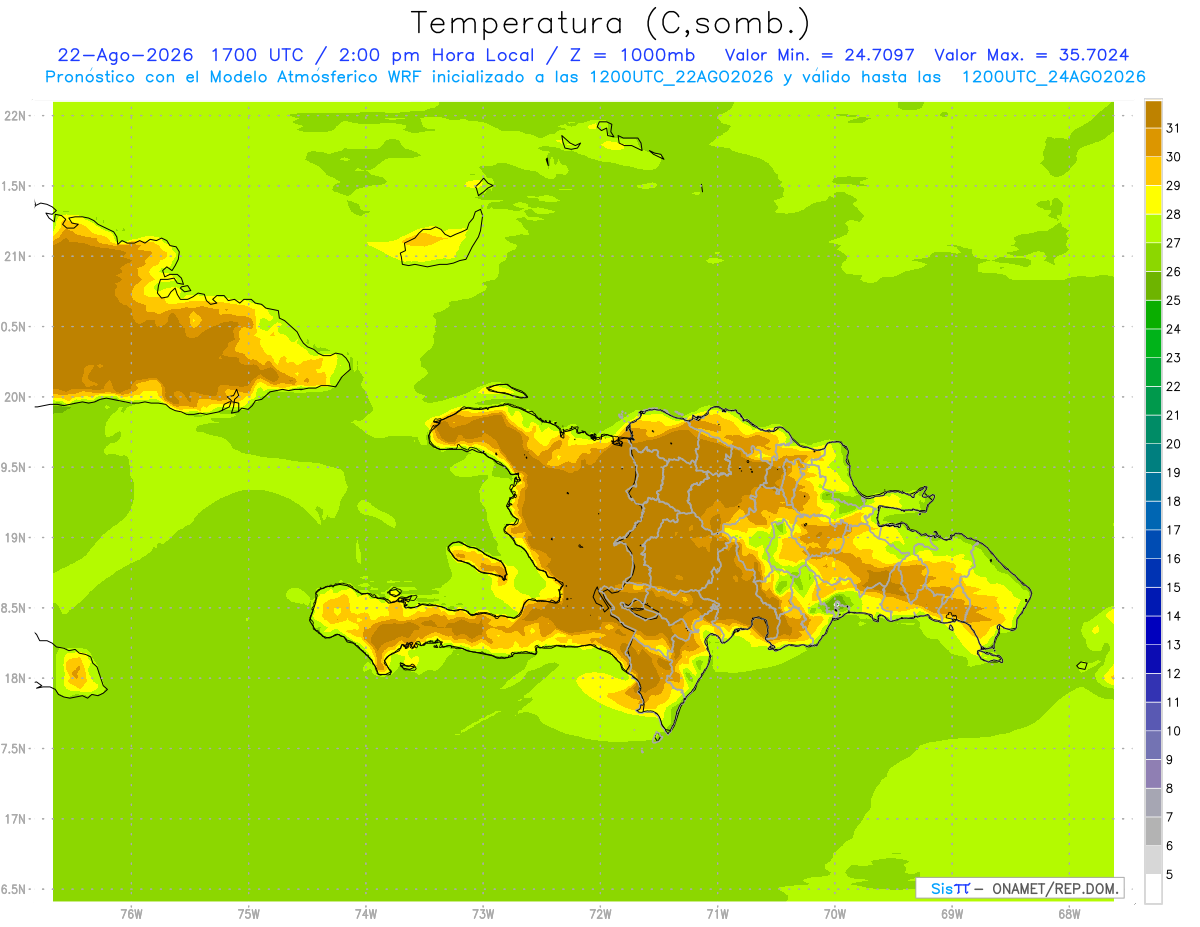
Task: Click the "69W" longitude axis label
Action: [x=952, y=914]
